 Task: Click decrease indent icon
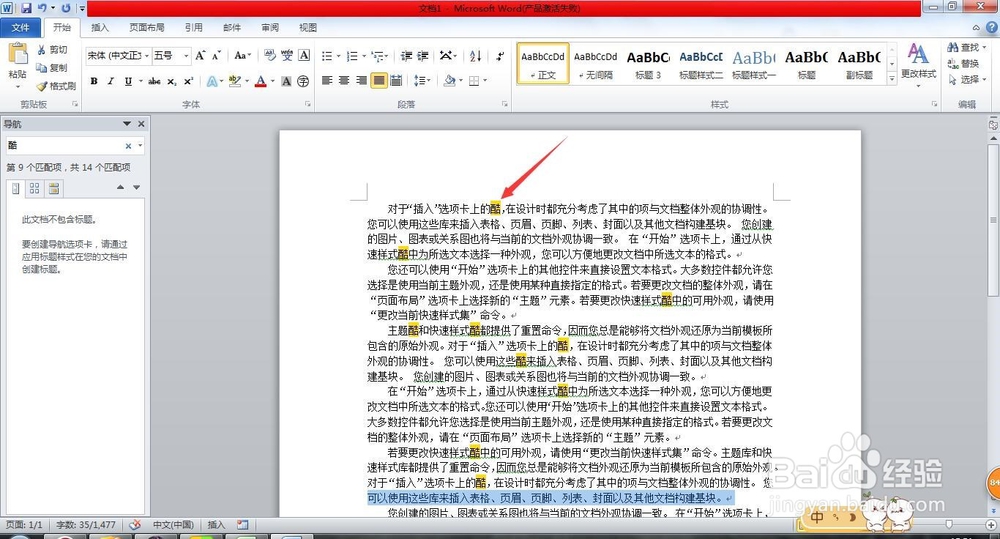(406, 55)
